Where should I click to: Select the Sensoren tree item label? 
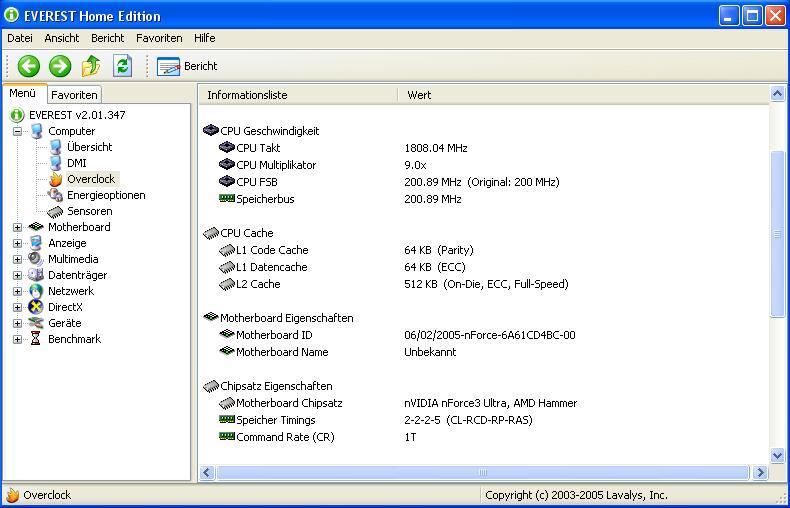(x=90, y=211)
